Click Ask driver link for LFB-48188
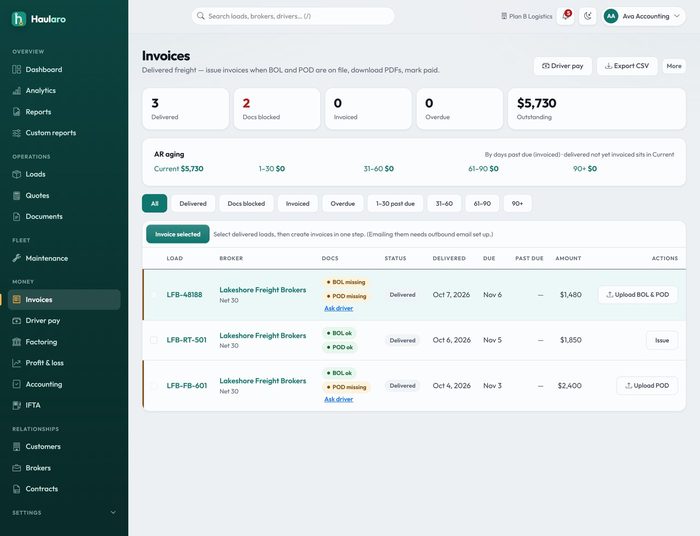 [338, 308]
